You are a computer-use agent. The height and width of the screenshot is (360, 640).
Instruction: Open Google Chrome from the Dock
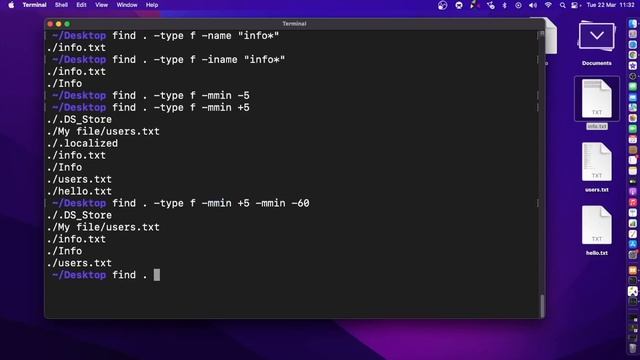pos(633,55)
